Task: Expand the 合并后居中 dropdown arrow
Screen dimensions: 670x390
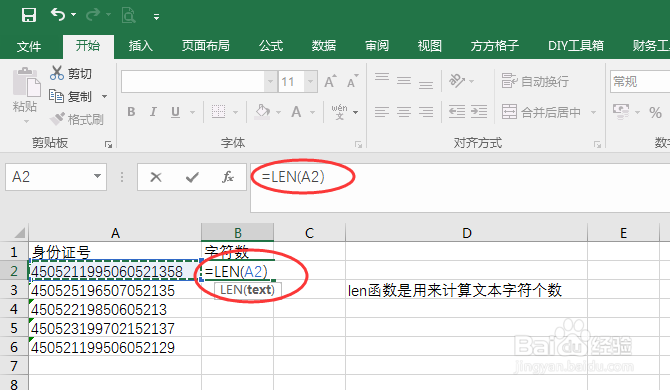Action: tap(593, 112)
